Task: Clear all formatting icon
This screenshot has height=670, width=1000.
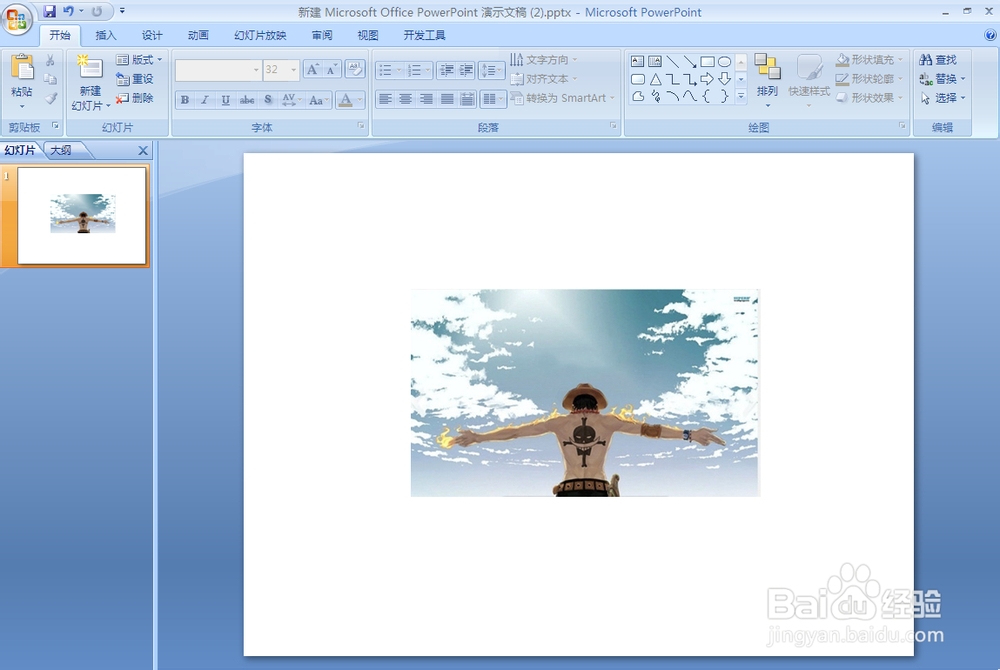Action: pos(355,69)
